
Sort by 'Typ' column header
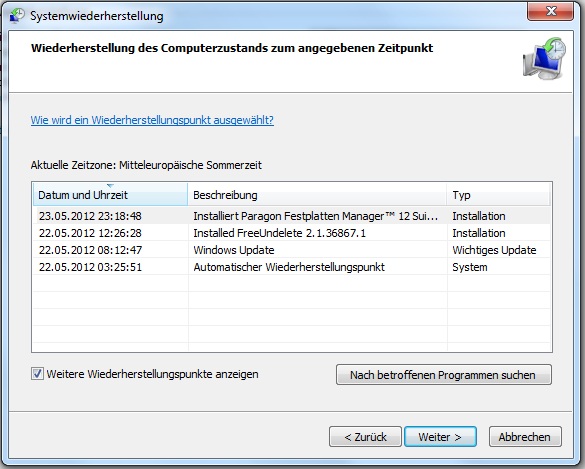(x=498, y=195)
